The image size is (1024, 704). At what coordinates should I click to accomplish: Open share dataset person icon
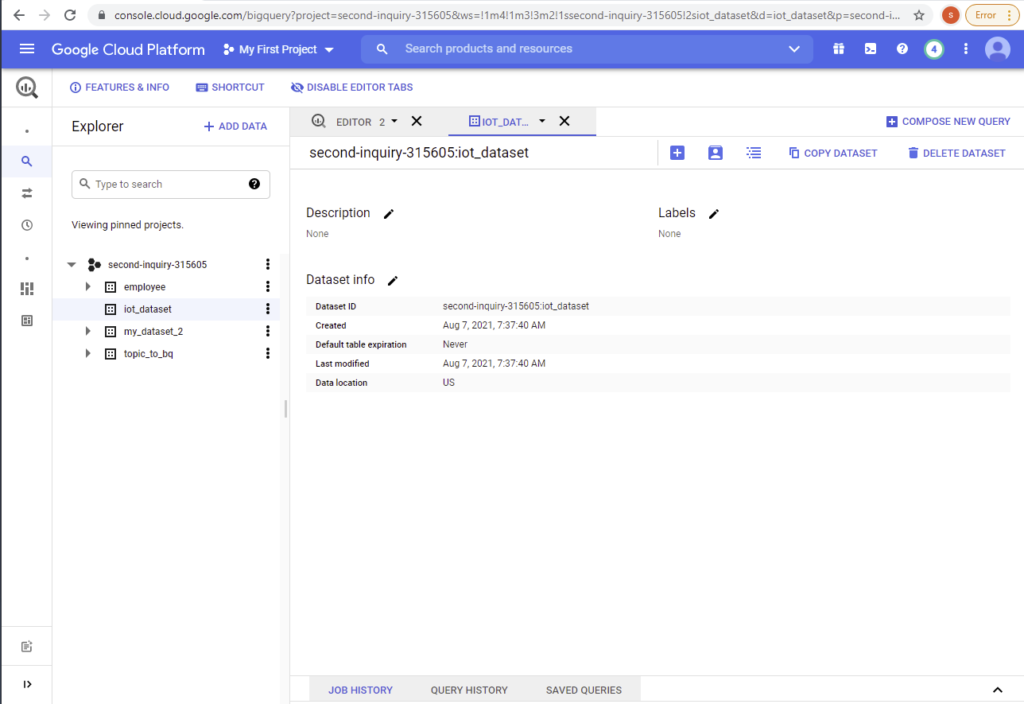pos(715,153)
